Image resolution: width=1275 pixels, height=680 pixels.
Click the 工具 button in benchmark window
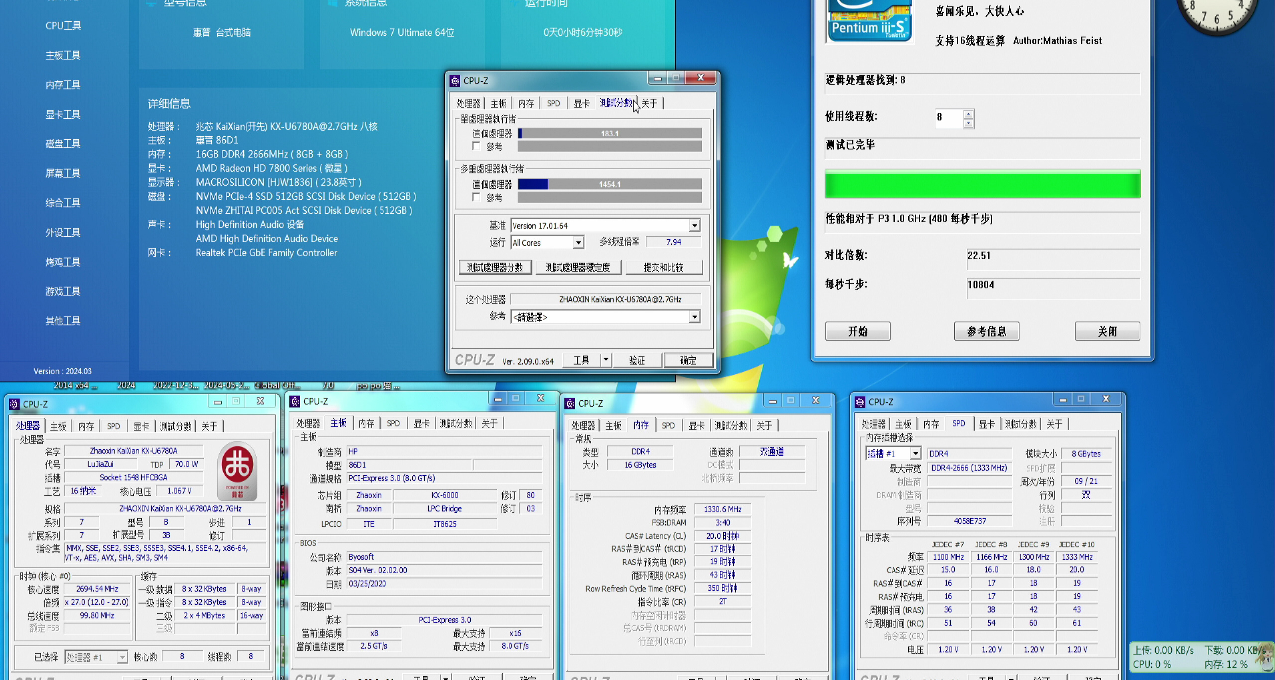point(581,360)
